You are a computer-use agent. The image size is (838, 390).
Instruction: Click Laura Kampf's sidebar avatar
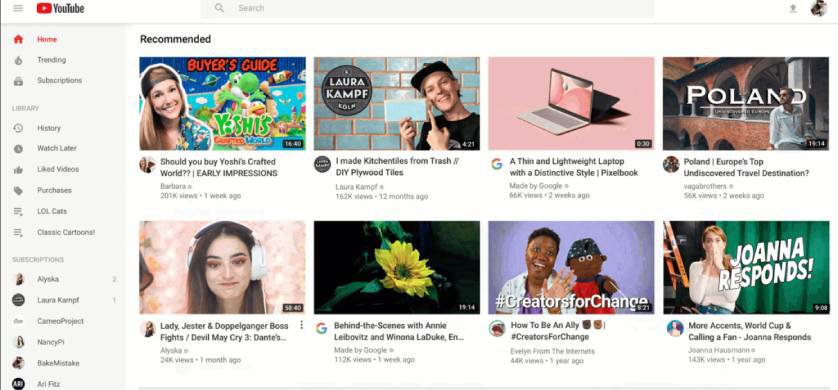tap(19, 300)
